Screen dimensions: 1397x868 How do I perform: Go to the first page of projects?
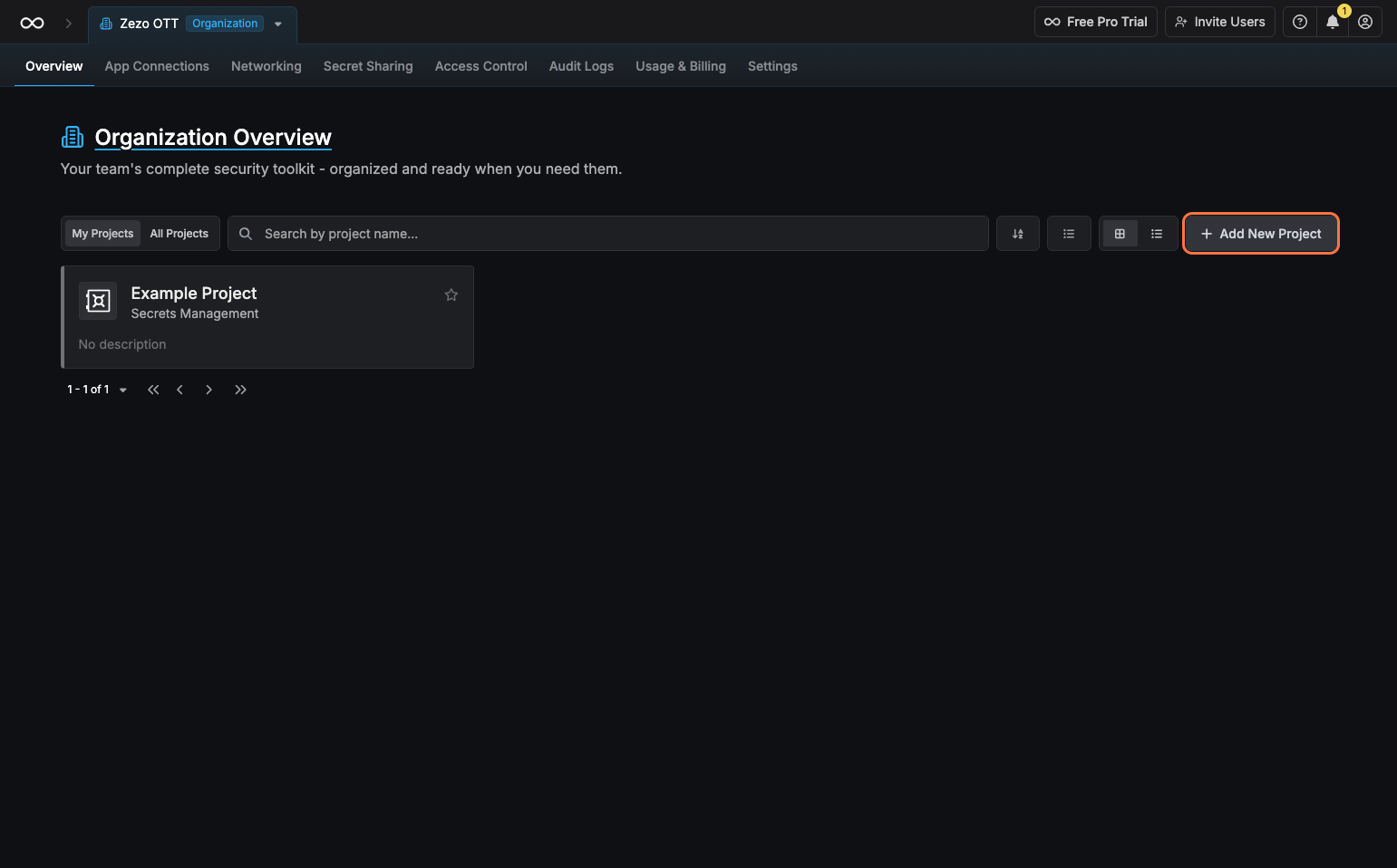click(x=153, y=390)
